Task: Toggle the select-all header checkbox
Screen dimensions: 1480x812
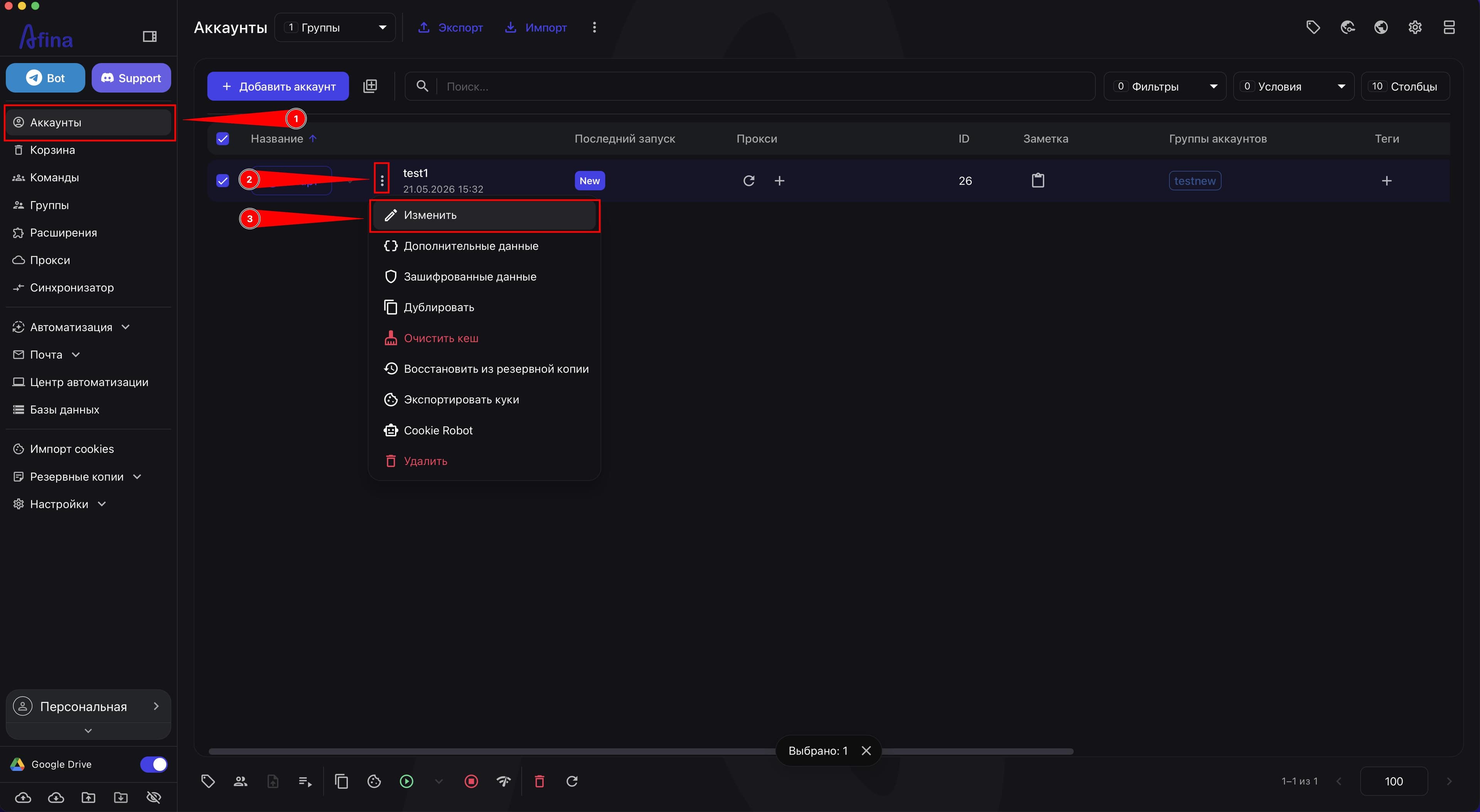Action: [x=222, y=138]
